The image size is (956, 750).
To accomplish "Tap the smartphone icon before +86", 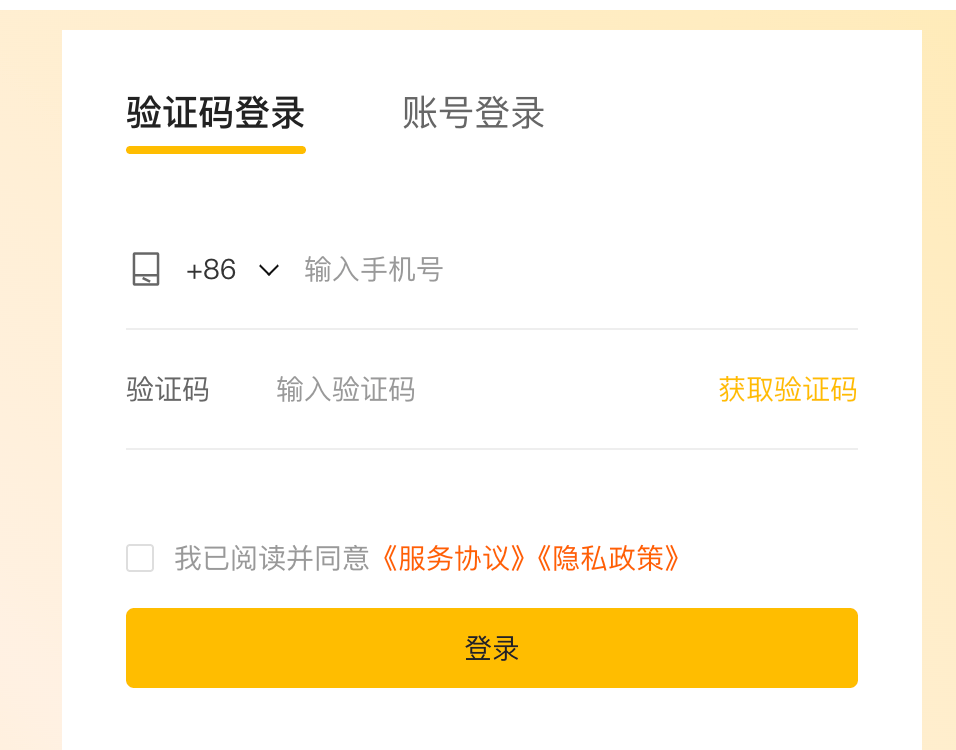I will [144, 269].
